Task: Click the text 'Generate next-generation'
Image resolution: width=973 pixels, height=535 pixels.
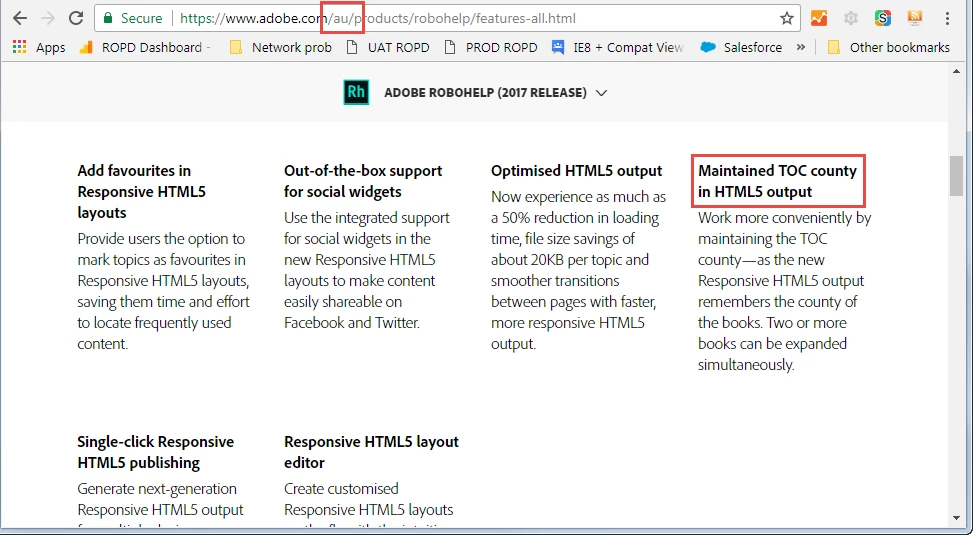Action: tap(157, 489)
